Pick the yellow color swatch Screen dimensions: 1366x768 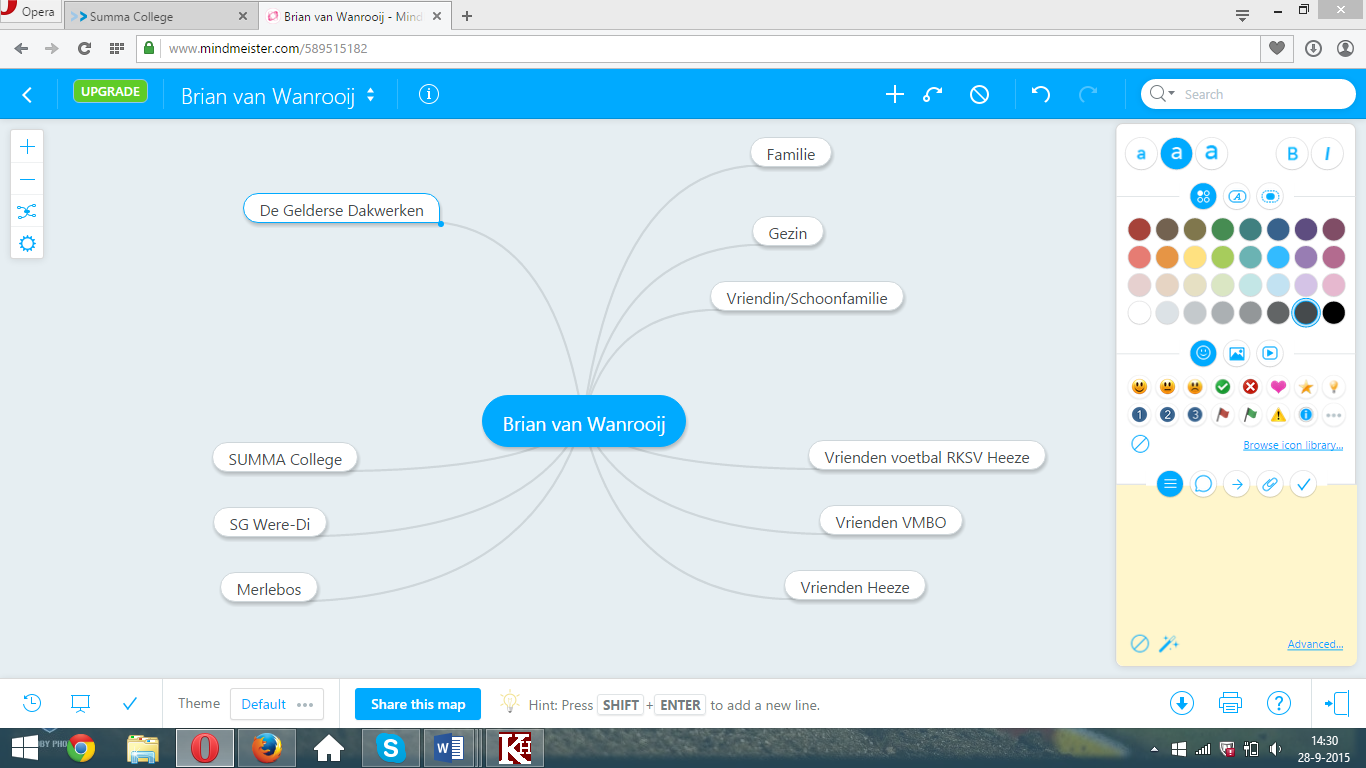(1195, 258)
